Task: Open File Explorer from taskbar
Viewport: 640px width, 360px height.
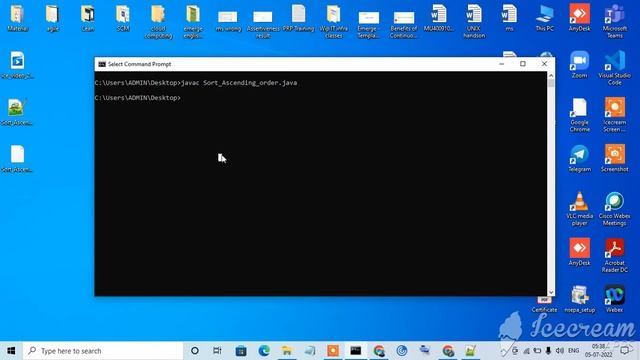Action: click(287, 351)
